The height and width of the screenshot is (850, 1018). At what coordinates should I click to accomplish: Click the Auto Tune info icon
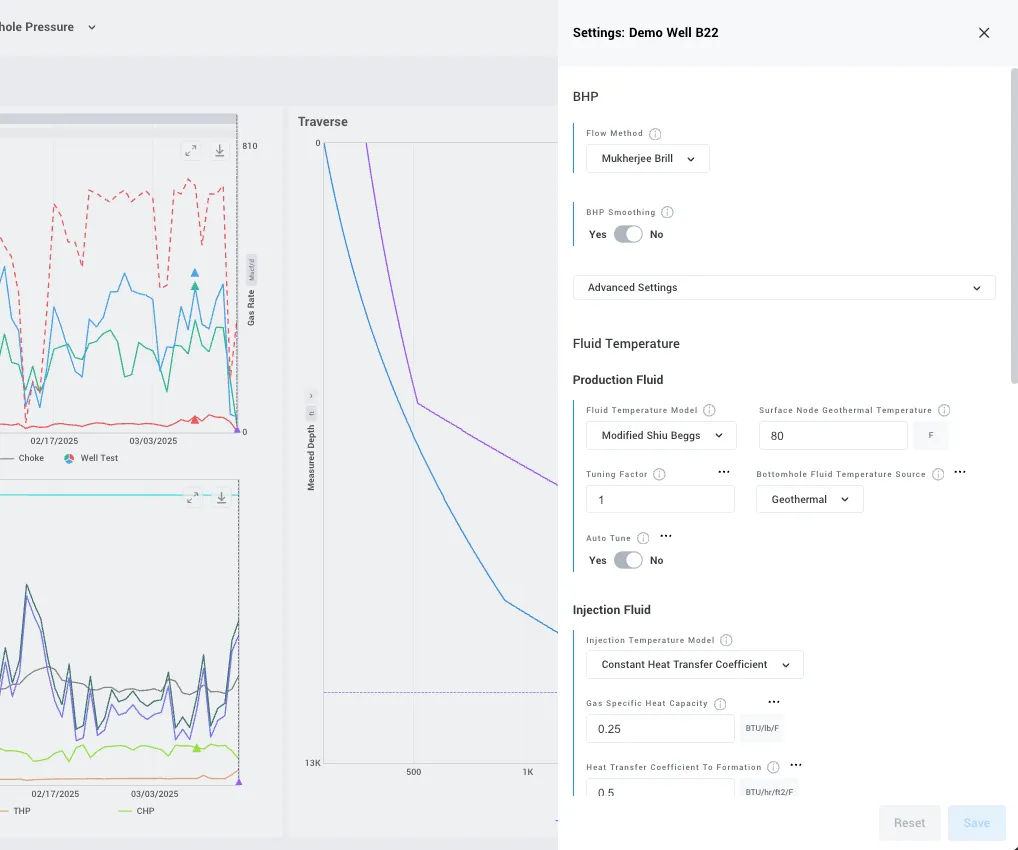[x=643, y=538]
